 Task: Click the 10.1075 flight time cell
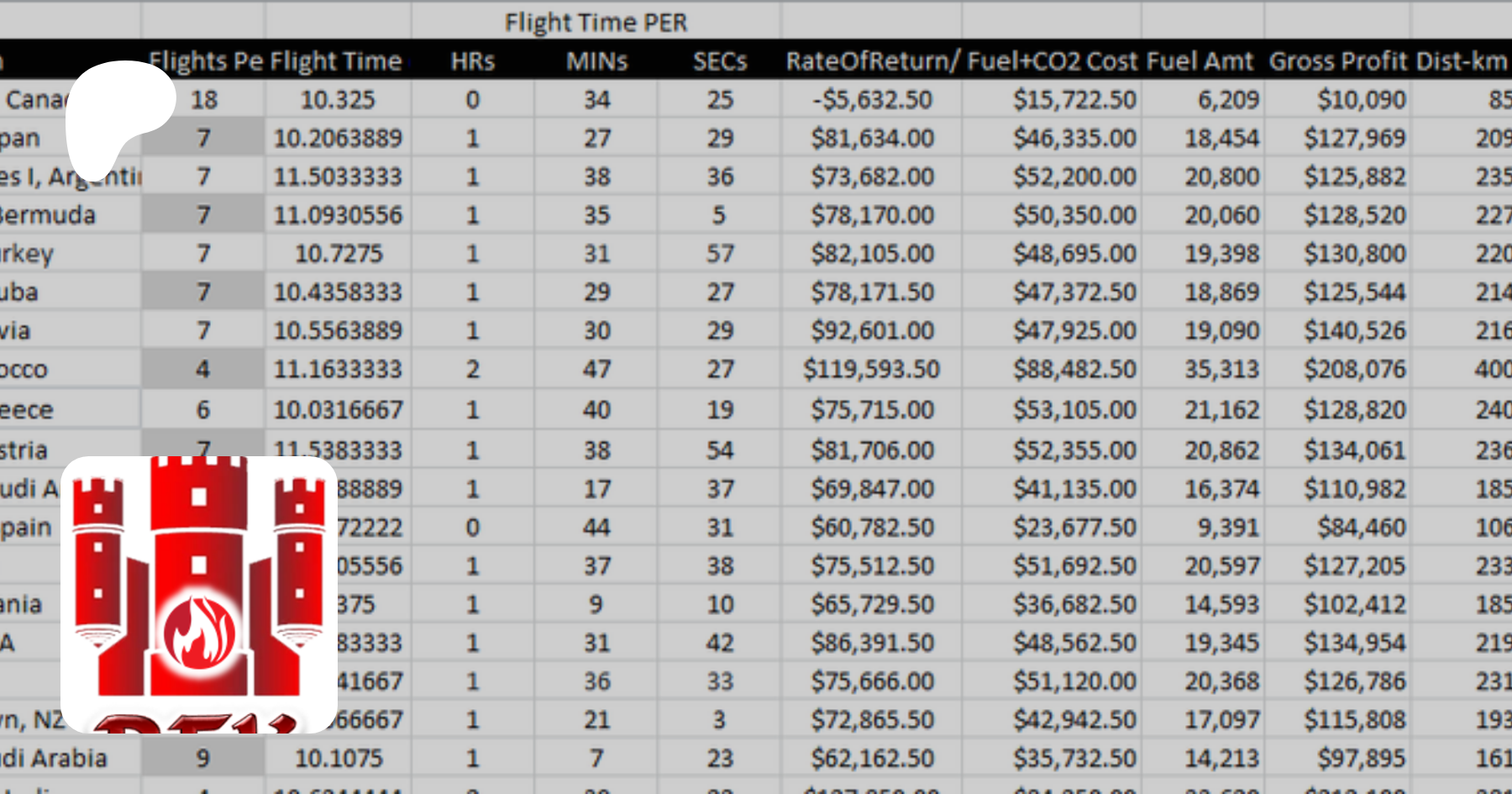click(339, 759)
